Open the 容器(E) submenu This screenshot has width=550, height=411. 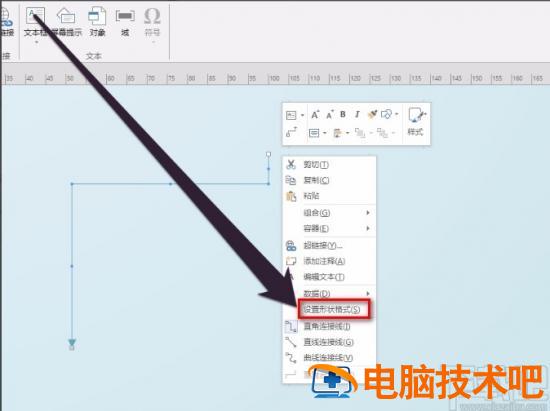point(329,228)
